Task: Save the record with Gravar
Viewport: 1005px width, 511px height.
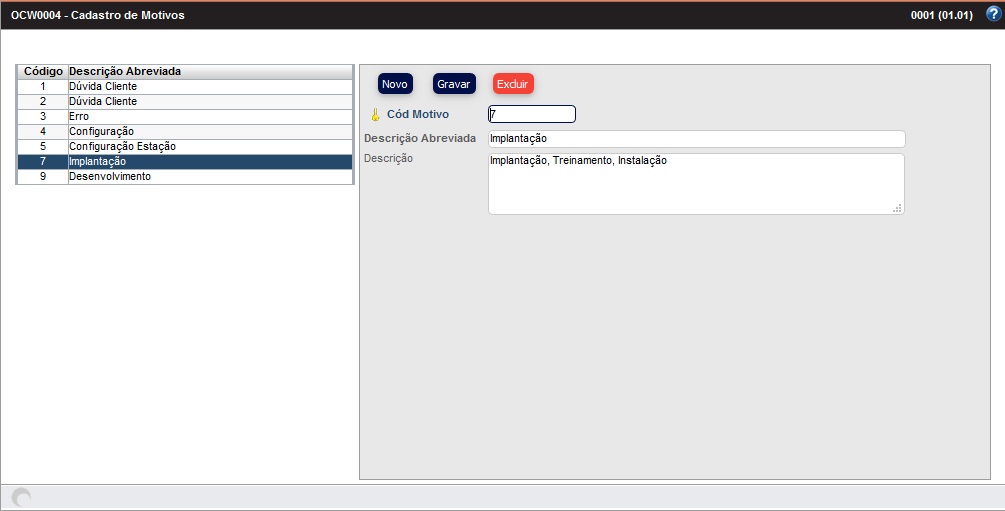Action: tap(453, 84)
